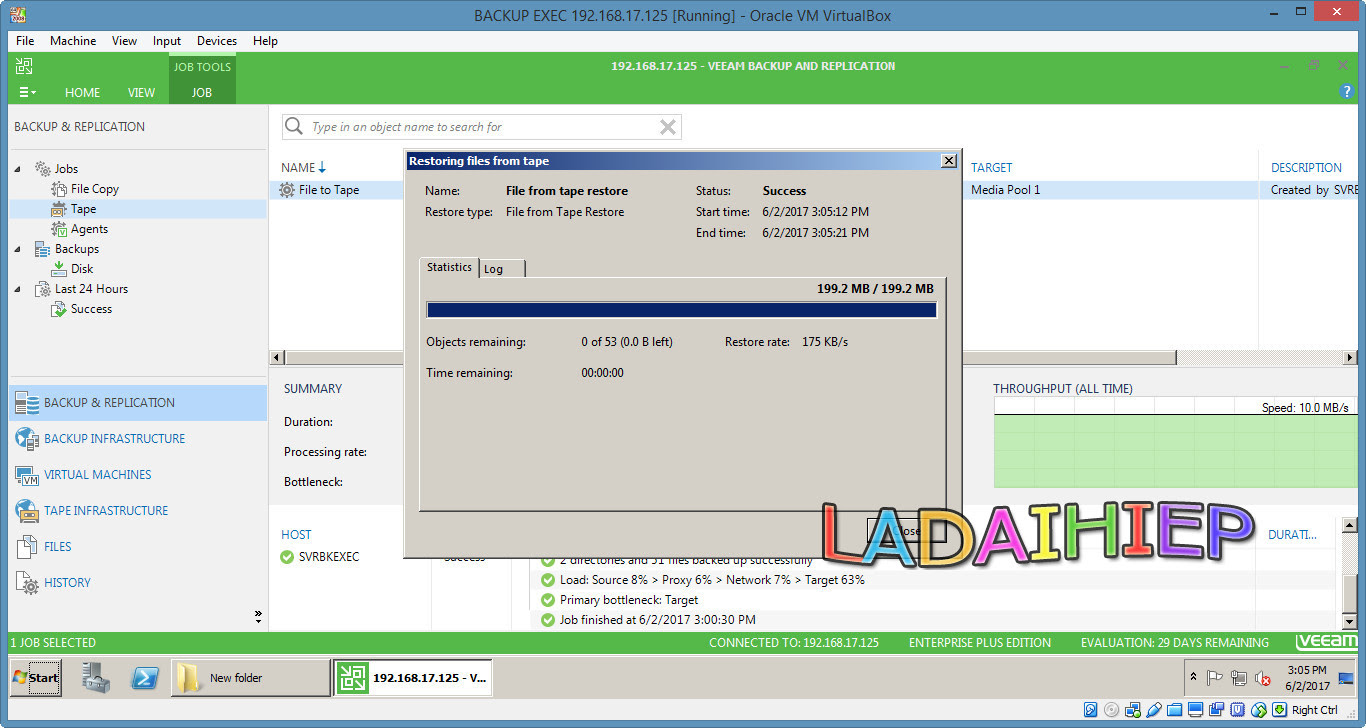Select the Statistics tab in dialog
Image resolution: width=1366 pixels, height=728 pixels.
click(x=449, y=267)
